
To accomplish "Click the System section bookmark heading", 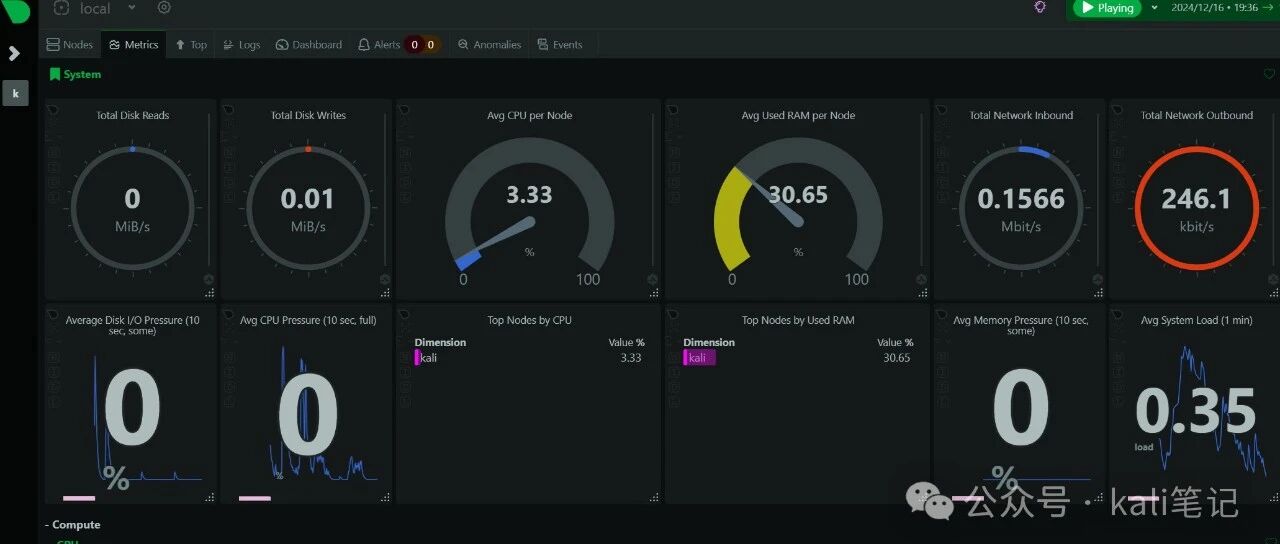I will pos(75,74).
